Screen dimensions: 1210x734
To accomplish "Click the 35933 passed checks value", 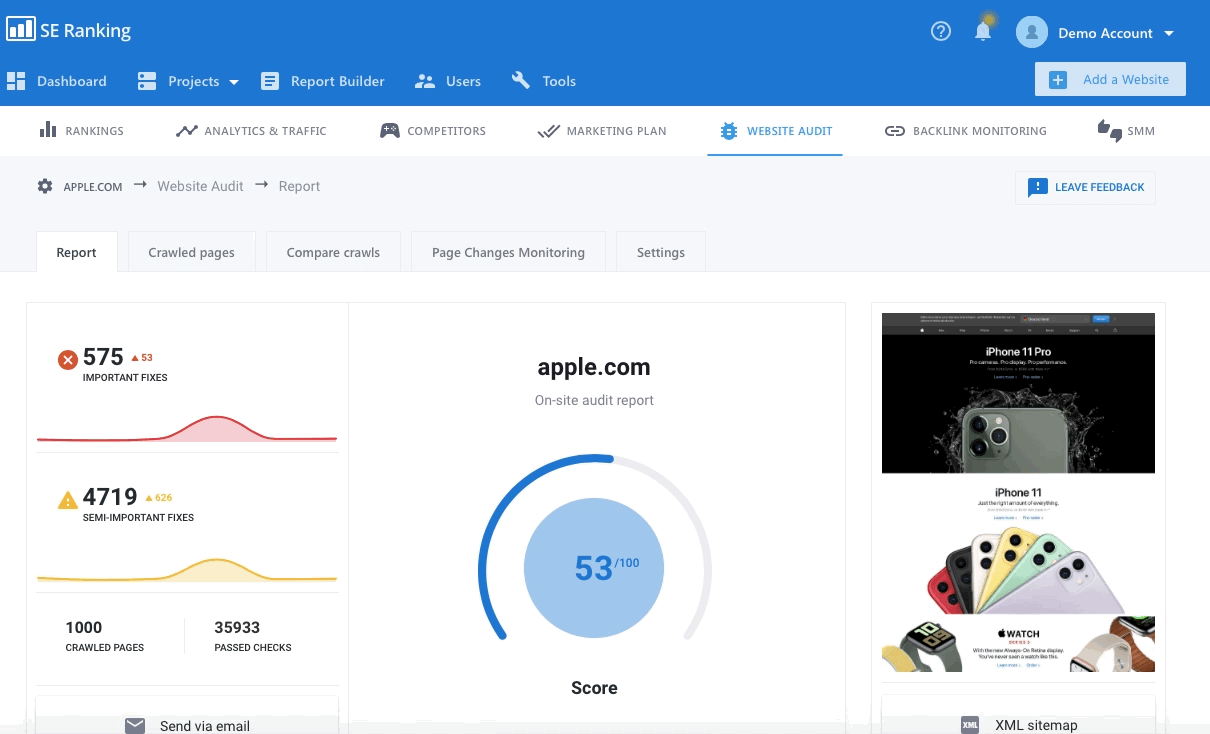I will point(237,628).
